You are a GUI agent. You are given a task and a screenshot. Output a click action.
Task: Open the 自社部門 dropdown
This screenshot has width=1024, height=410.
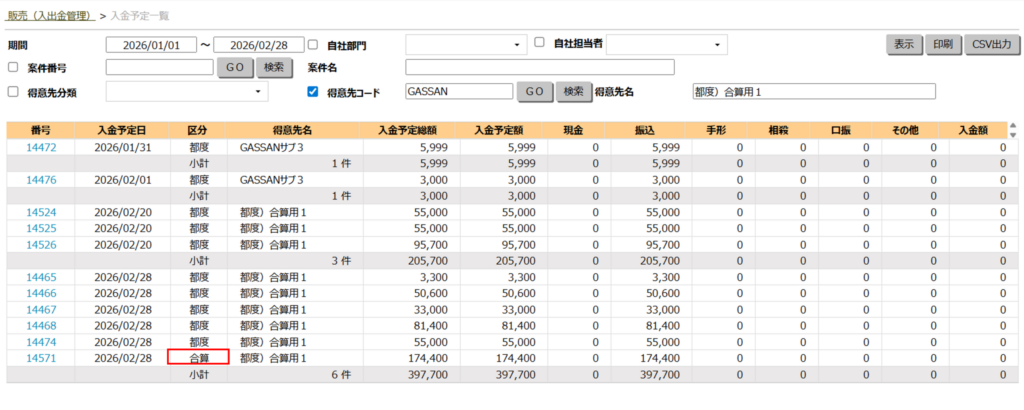pos(466,45)
